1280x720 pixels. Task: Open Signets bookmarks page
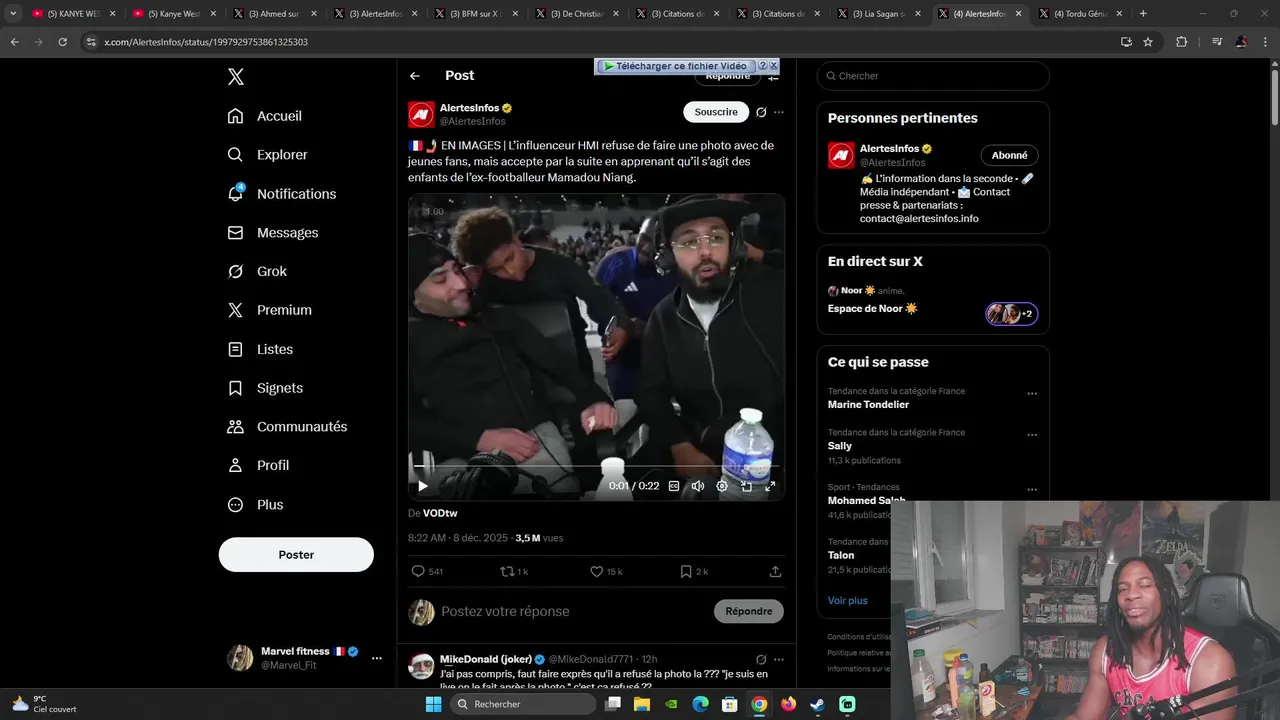click(265, 388)
